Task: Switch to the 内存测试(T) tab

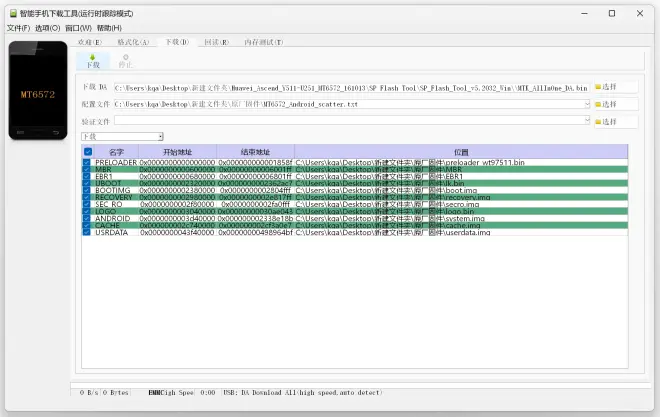Action: (x=264, y=42)
